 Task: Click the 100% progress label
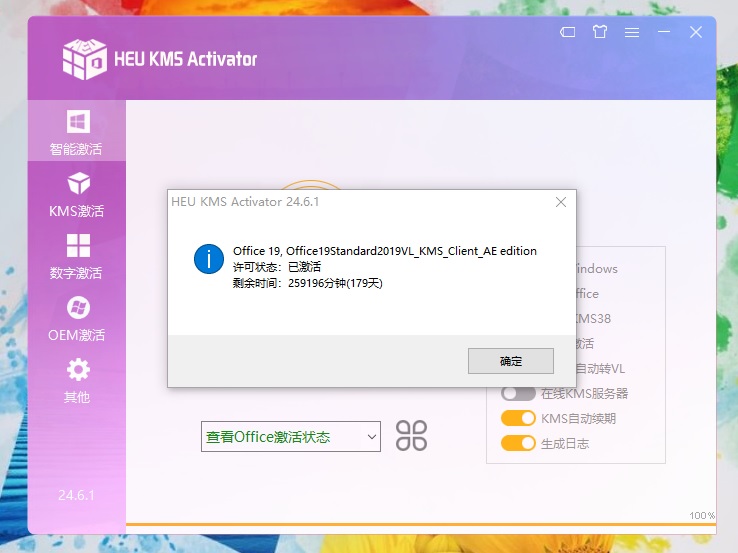(702, 515)
